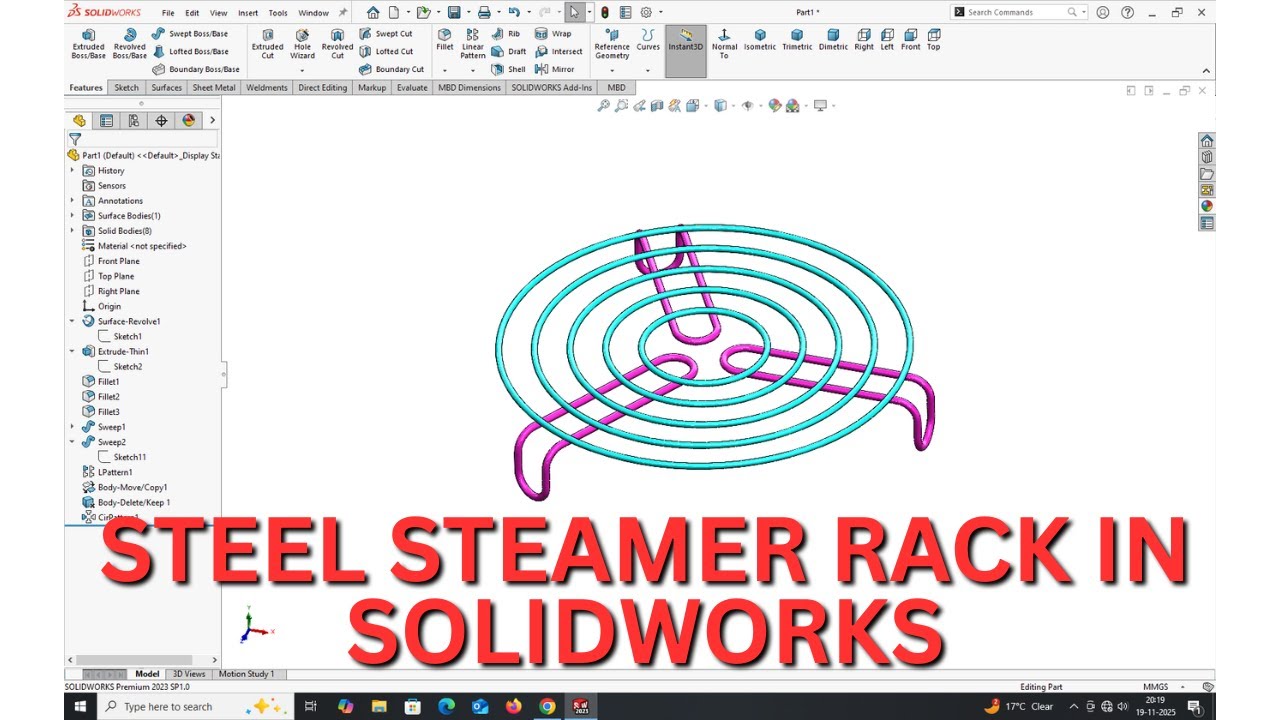Open the PropertyManager panel tab
Image resolution: width=1280 pixels, height=720 pixels.
[107, 120]
